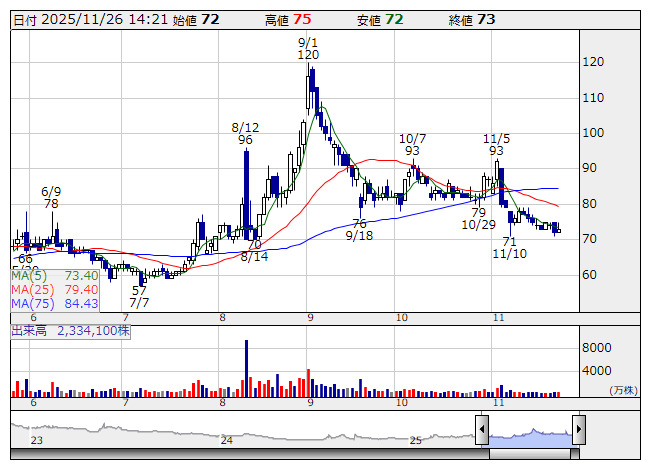
Task: Click the 8/12 high label of 96
Action: [x=245, y=134]
